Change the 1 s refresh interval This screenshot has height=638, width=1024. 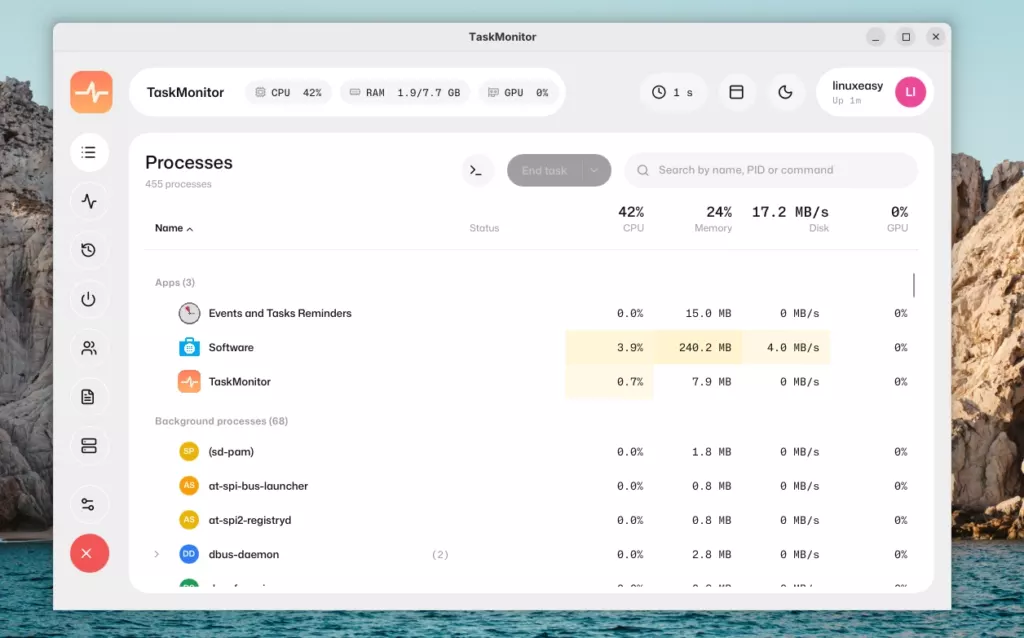pyautogui.click(x=673, y=92)
